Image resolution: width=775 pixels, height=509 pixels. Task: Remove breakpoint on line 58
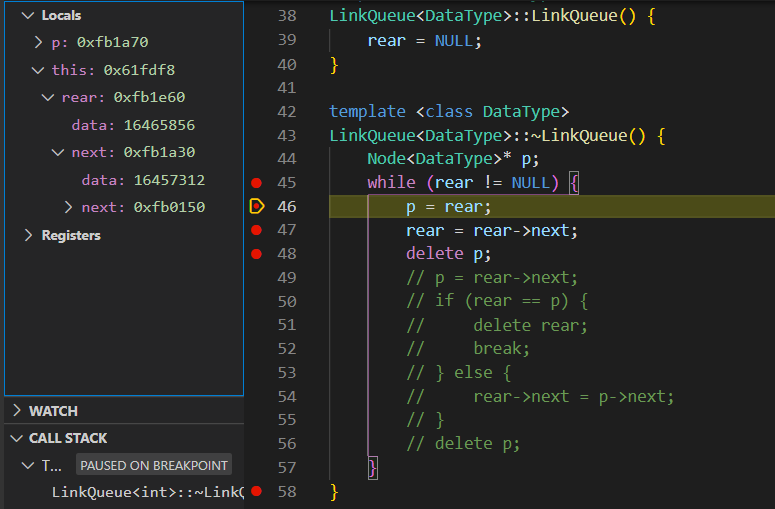[256, 491]
